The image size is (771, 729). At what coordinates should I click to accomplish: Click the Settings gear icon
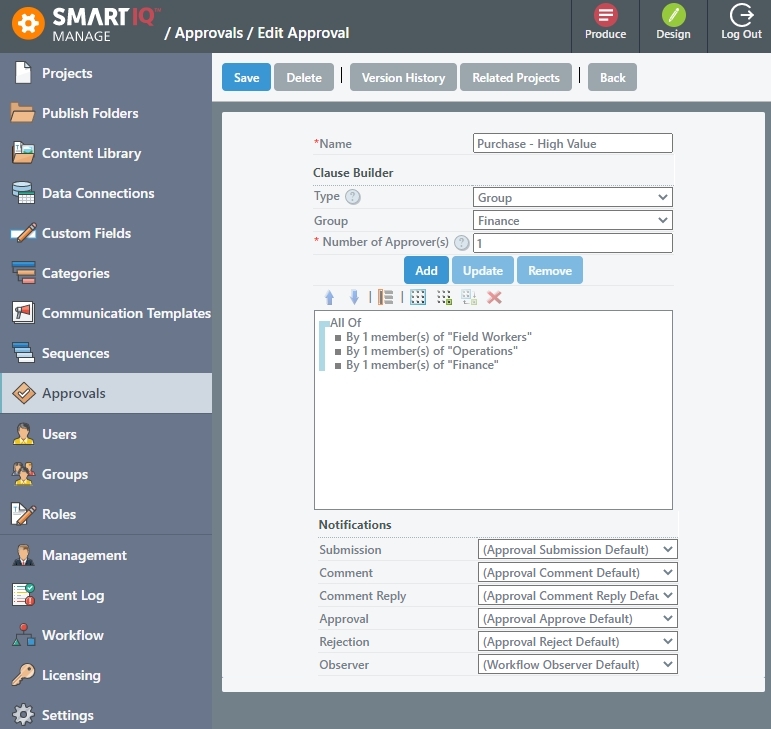point(23,715)
